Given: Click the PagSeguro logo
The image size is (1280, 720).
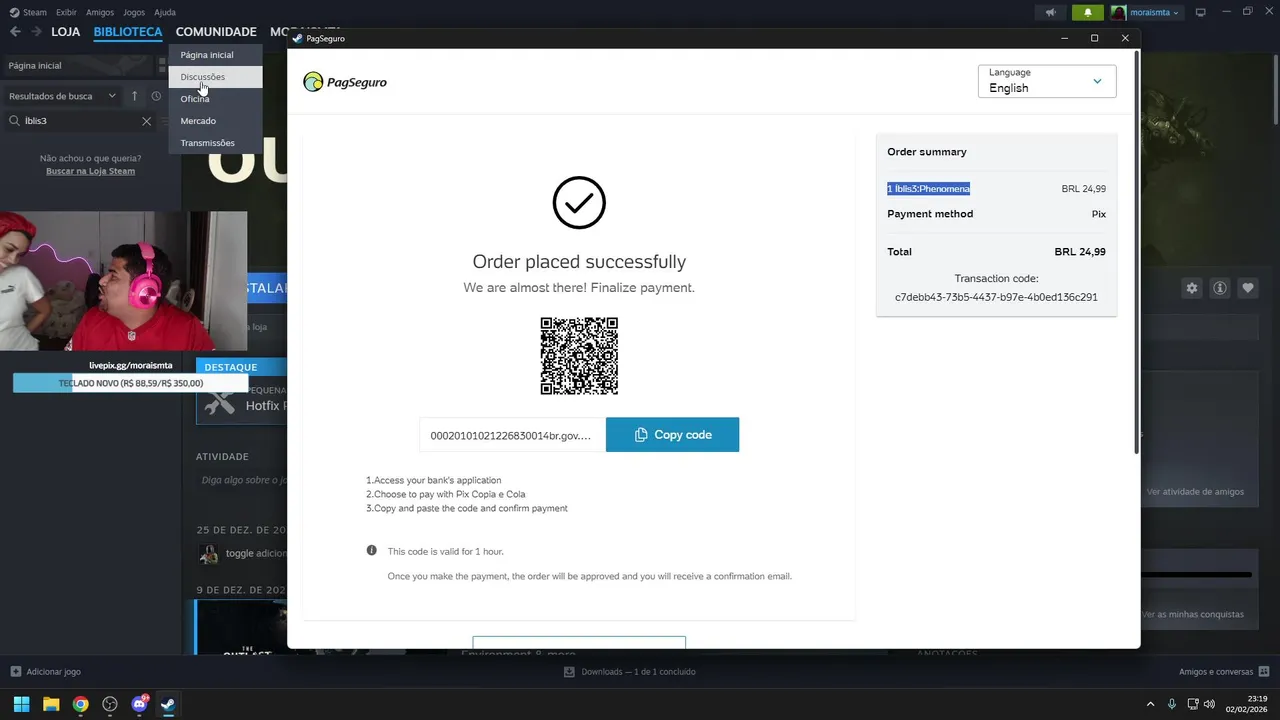Looking at the screenshot, I should (x=345, y=82).
